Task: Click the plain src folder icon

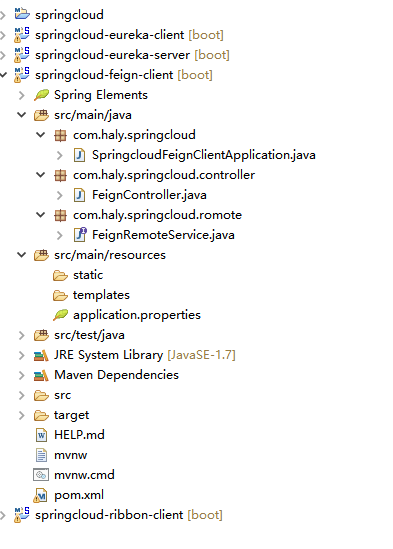Action: pyautogui.click(x=41, y=395)
